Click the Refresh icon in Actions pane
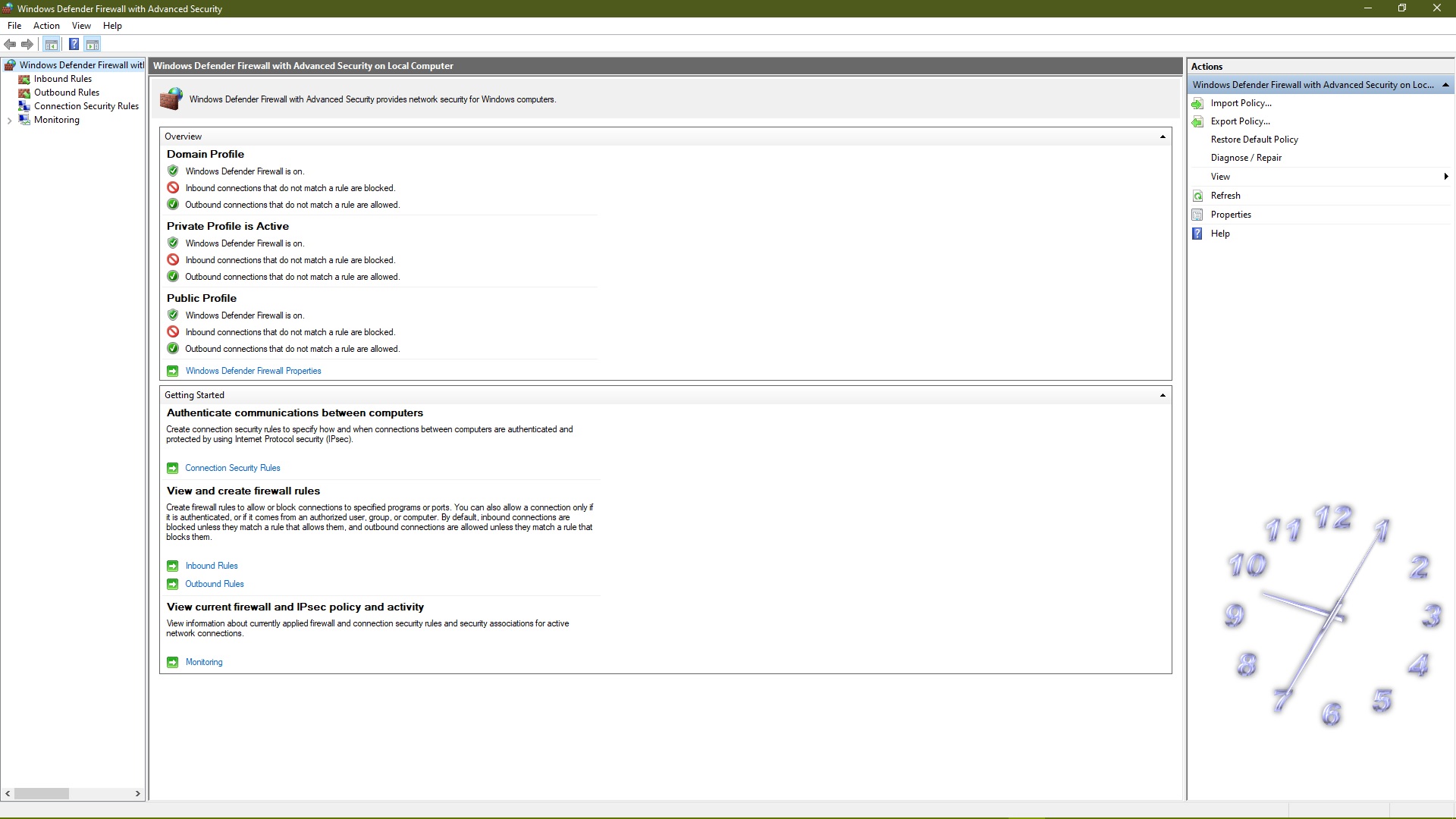 (1197, 196)
